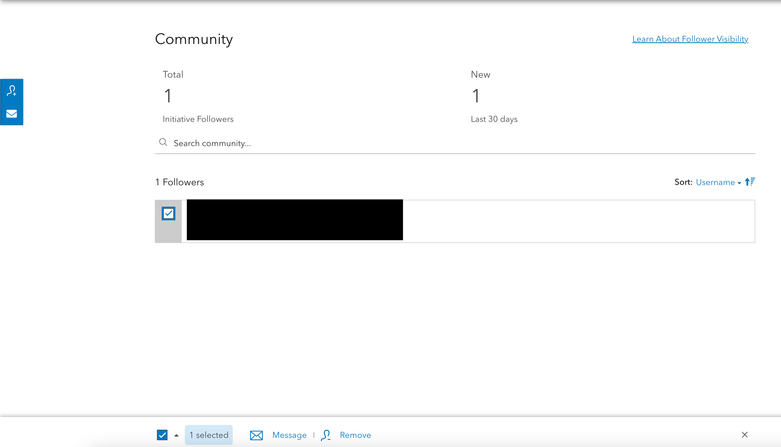
Task: Toggle sort direction arrow icon
Action: click(x=750, y=182)
